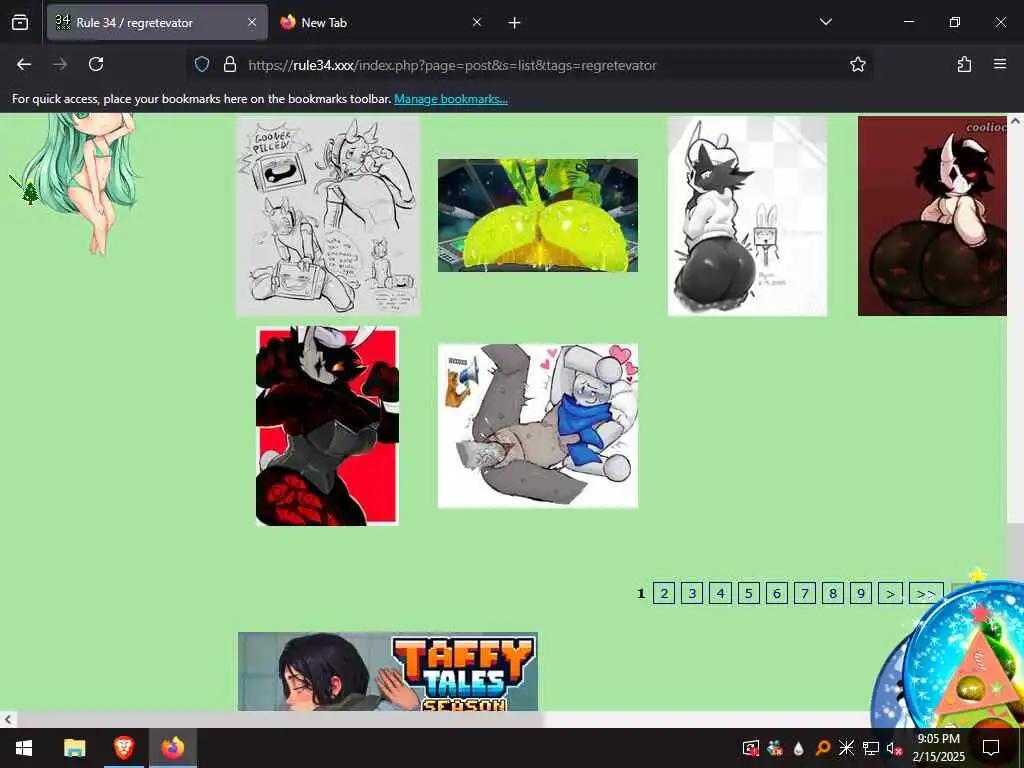Go to results page 9
This screenshot has width=1024, height=768.
[x=861, y=593]
